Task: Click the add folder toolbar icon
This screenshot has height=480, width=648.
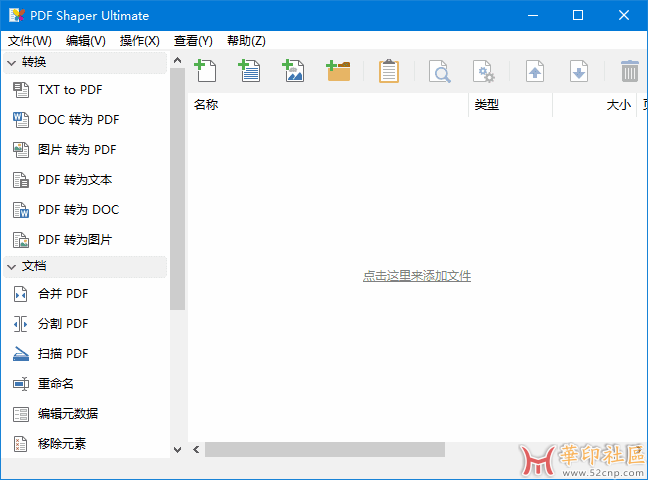Action: [x=338, y=71]
